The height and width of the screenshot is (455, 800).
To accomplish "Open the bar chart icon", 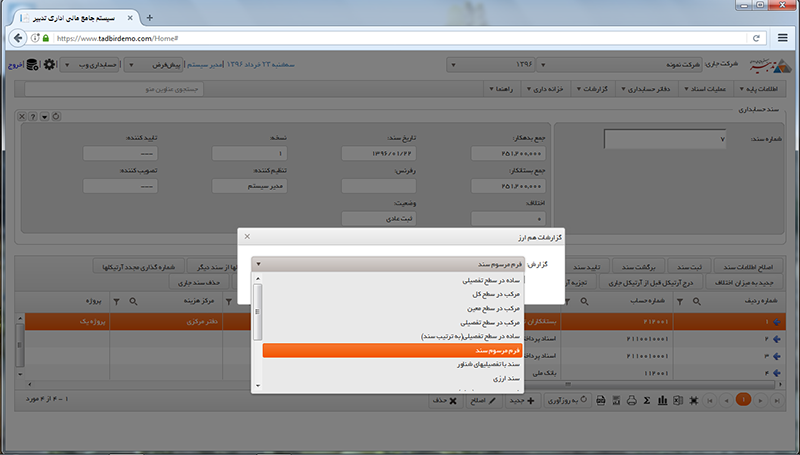I will point(662,400).
